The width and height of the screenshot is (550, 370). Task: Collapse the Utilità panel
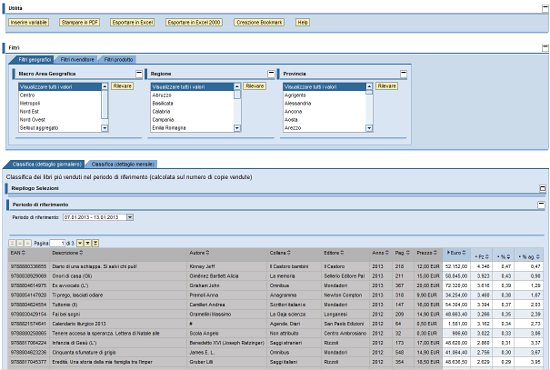[545, 9]
